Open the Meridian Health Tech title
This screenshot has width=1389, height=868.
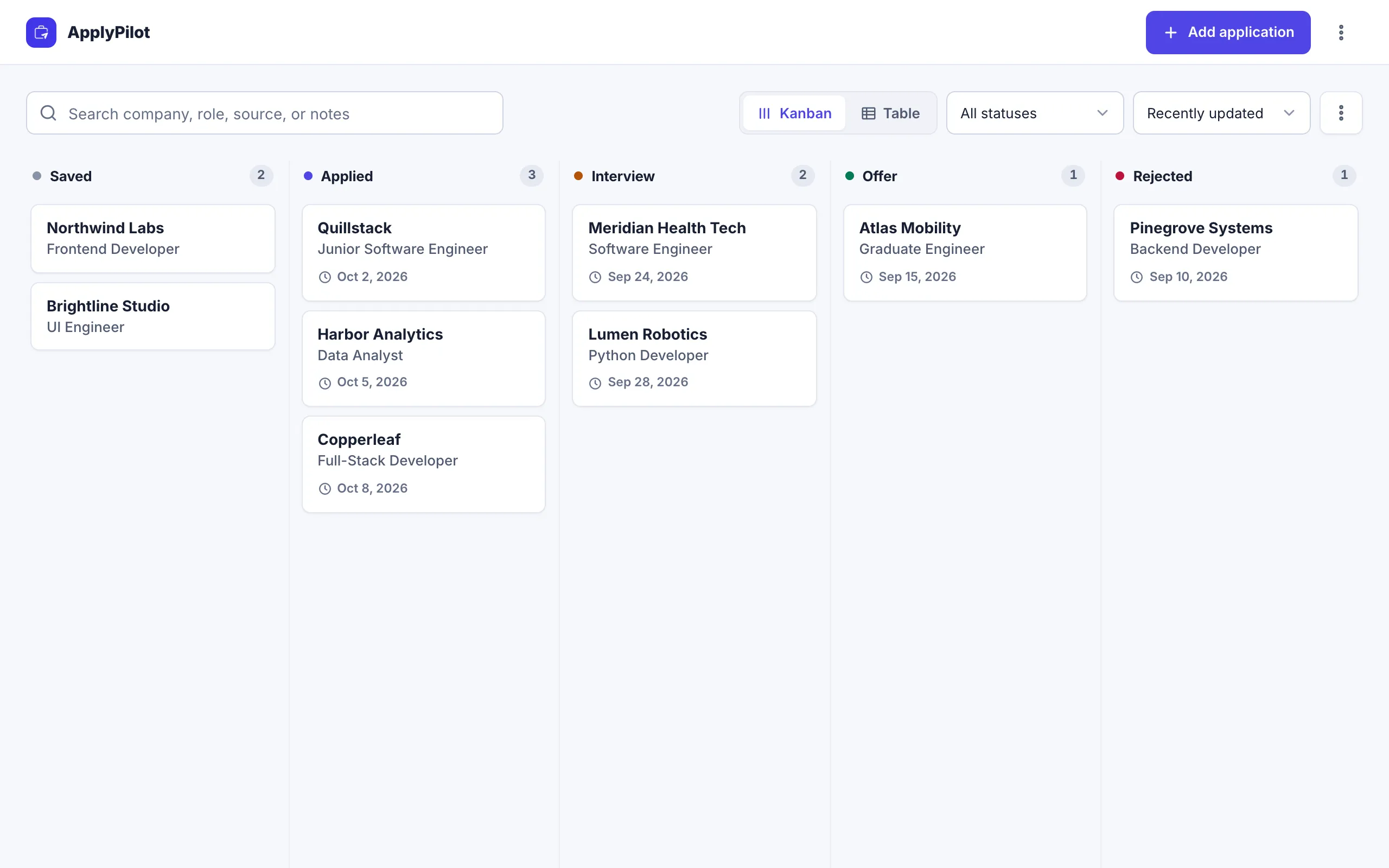(x=667, y=228)
